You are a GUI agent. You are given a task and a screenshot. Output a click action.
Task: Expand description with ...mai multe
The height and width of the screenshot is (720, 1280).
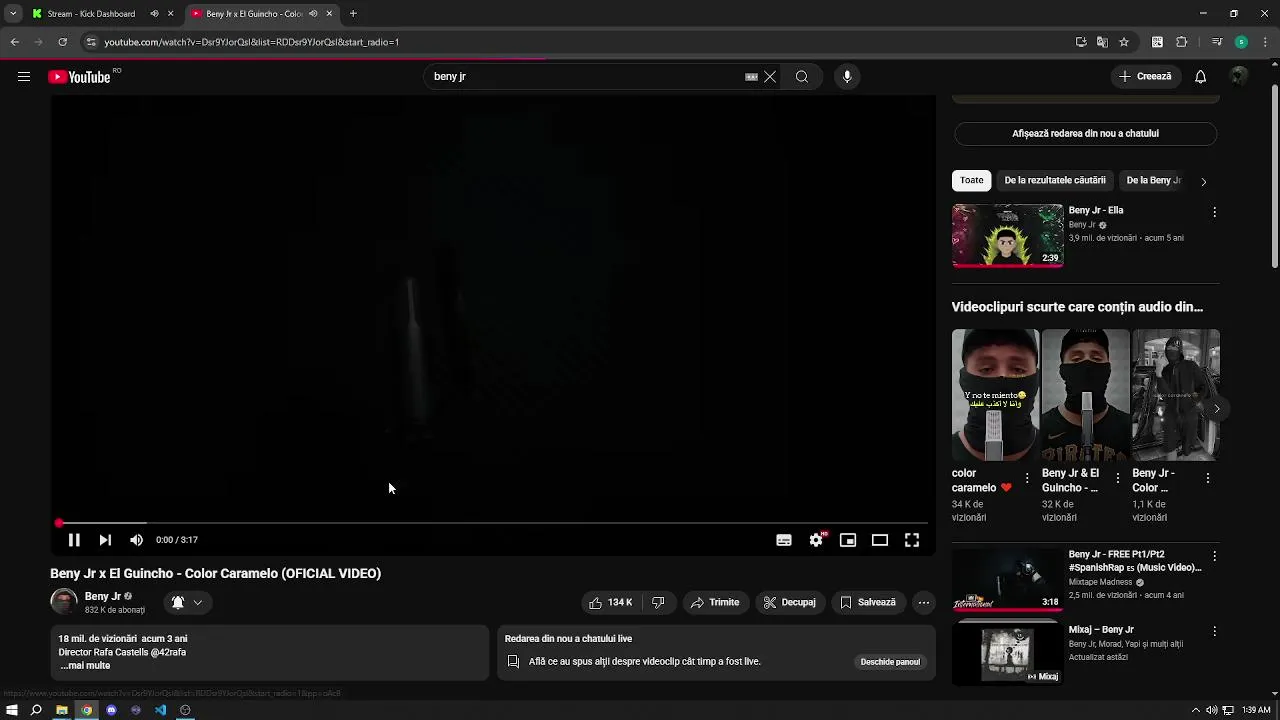click(x=85, y=666)
